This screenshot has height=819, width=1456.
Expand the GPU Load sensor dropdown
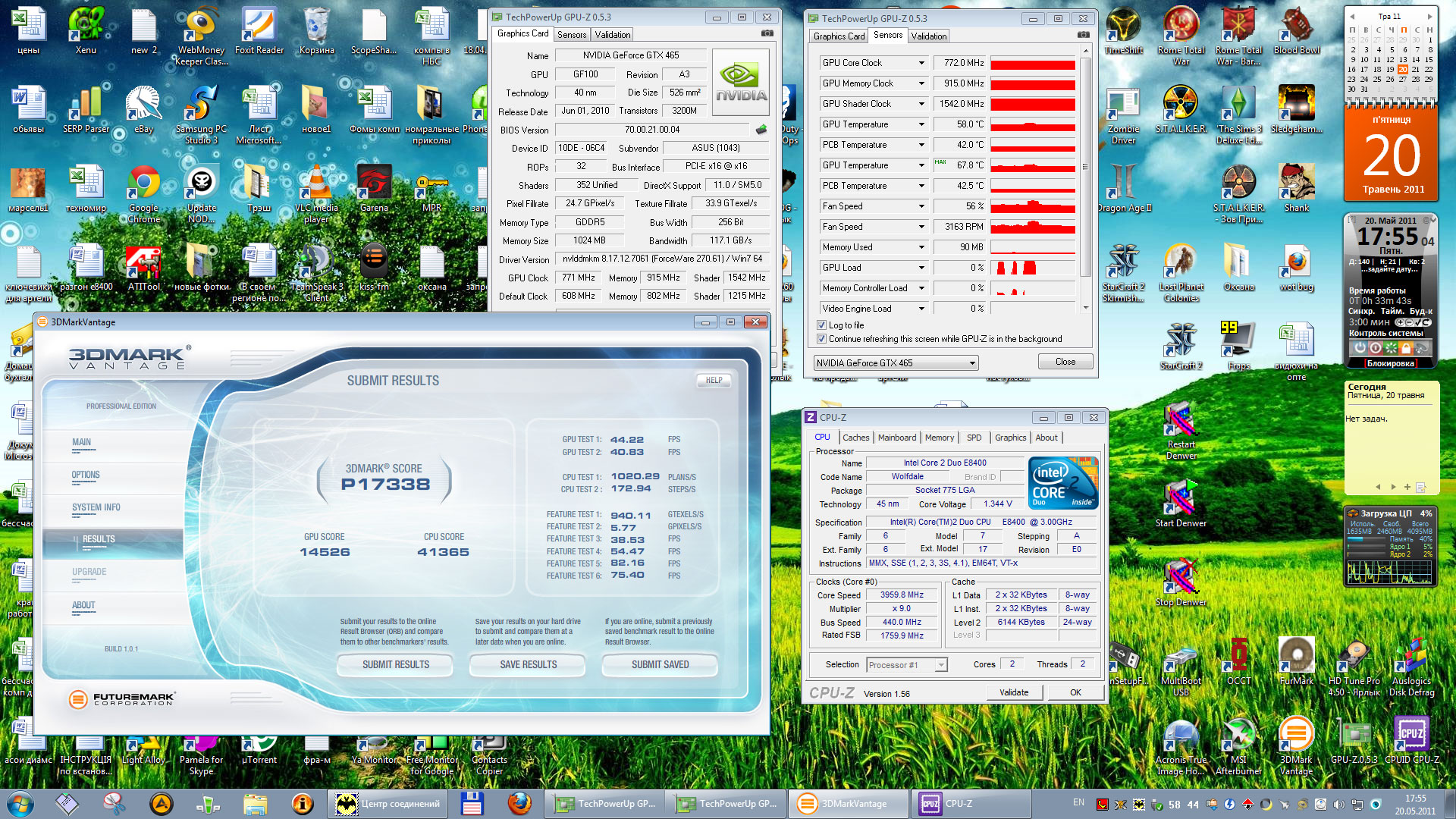click(x=921, y=268)
